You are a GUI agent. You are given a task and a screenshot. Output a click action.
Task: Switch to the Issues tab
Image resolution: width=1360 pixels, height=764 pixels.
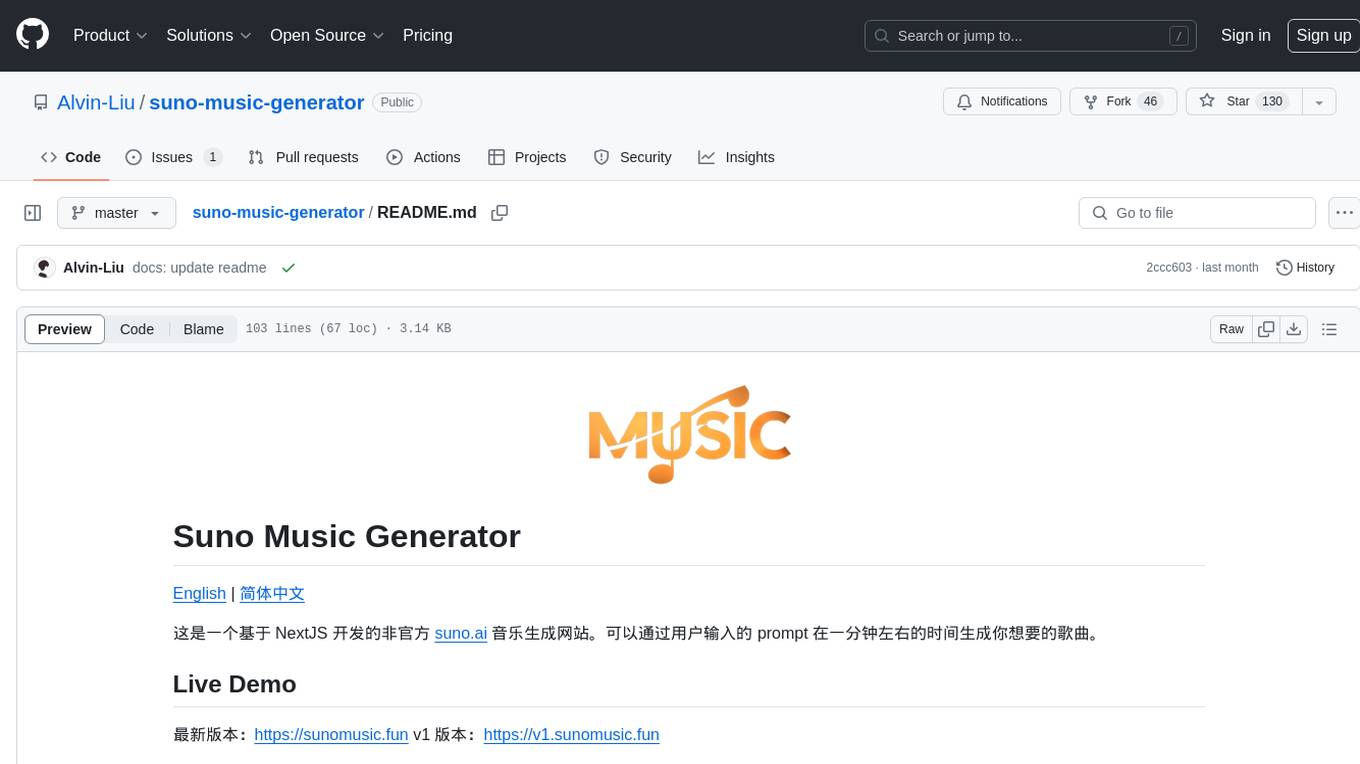point(173,157)
